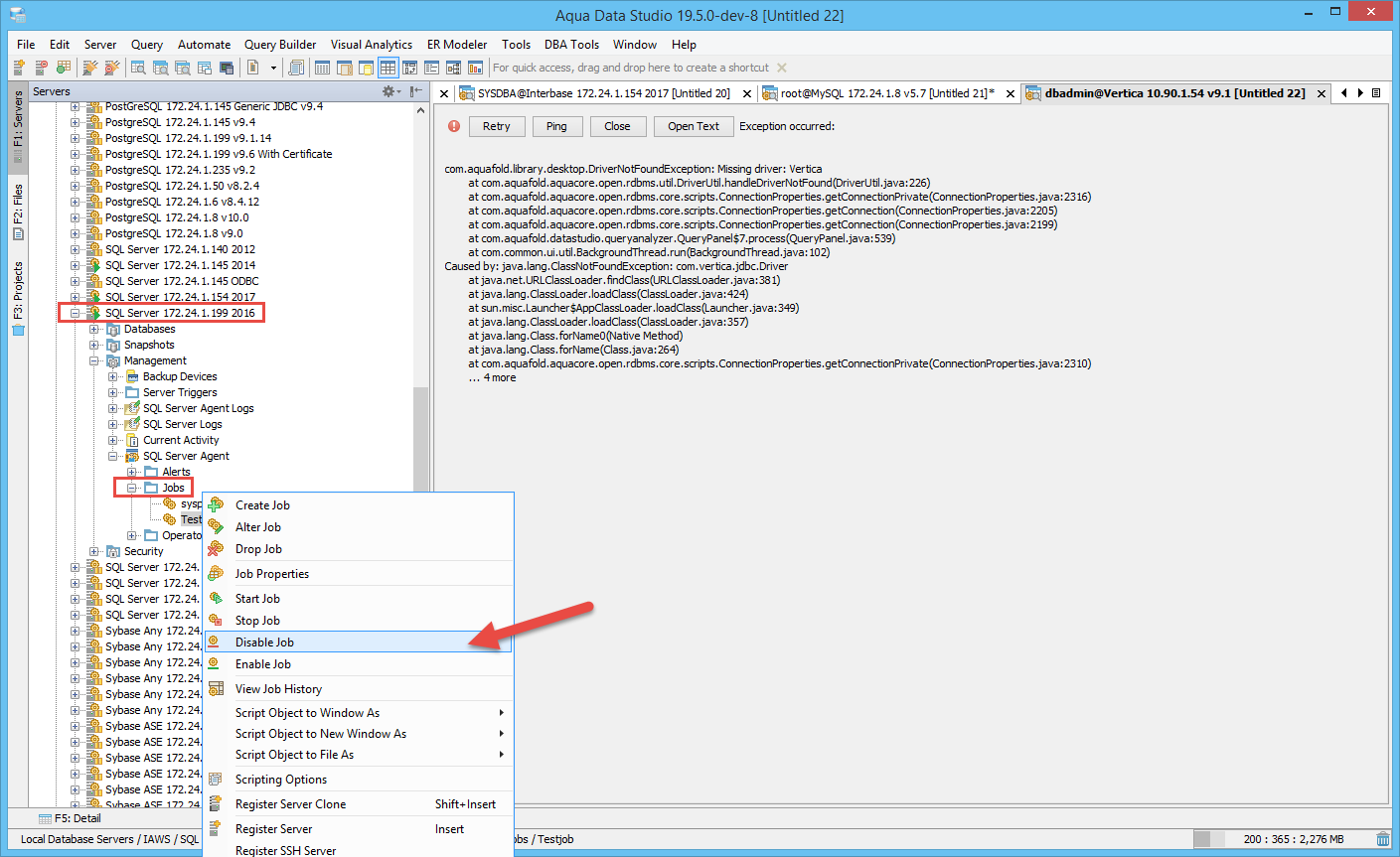Open the dropdown arrow beside the document toolbar icon
Image resolution: width=1400 pixels, height=857 pixels.
click(273, 69)
